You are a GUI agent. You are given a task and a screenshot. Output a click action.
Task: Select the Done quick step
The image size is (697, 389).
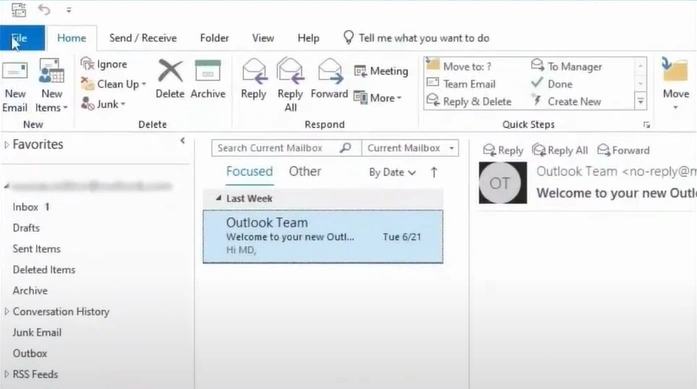point(552,84)
